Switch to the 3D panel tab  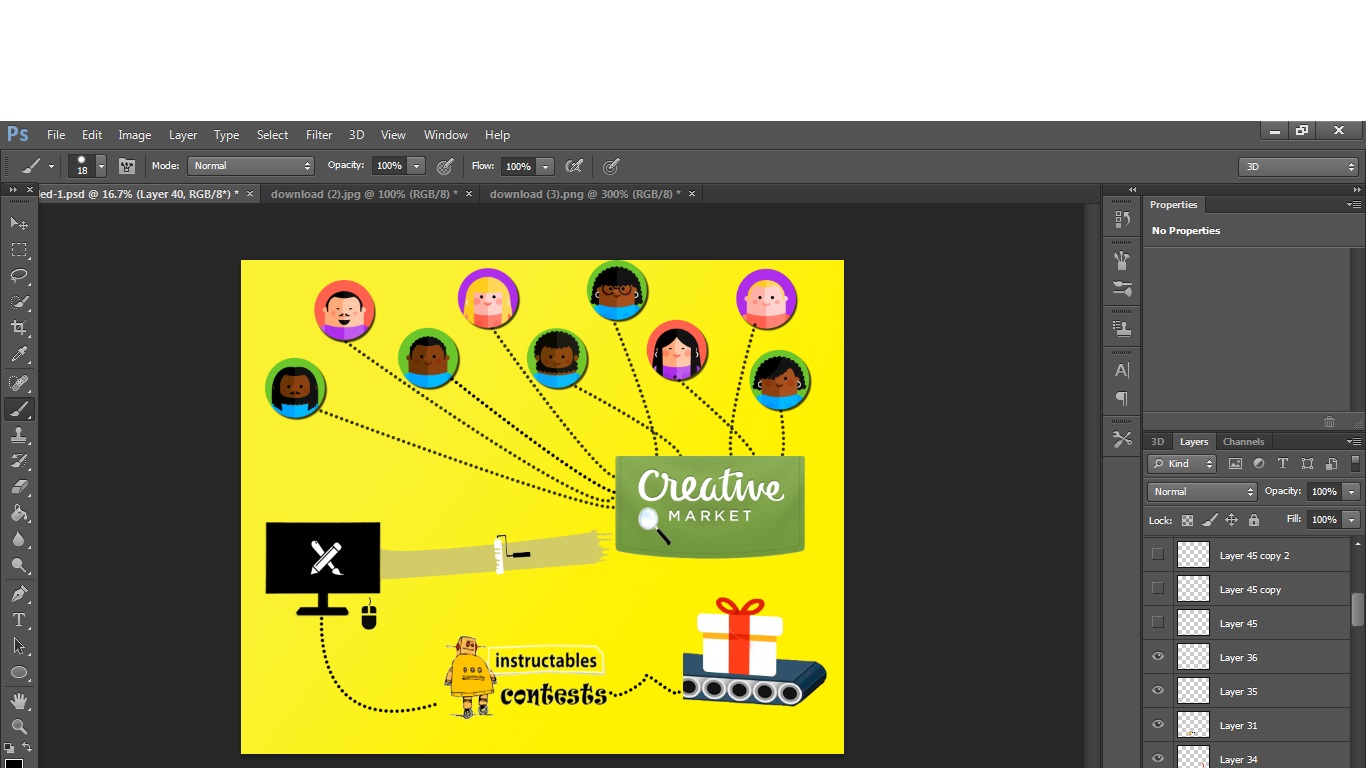[1157, 441]
